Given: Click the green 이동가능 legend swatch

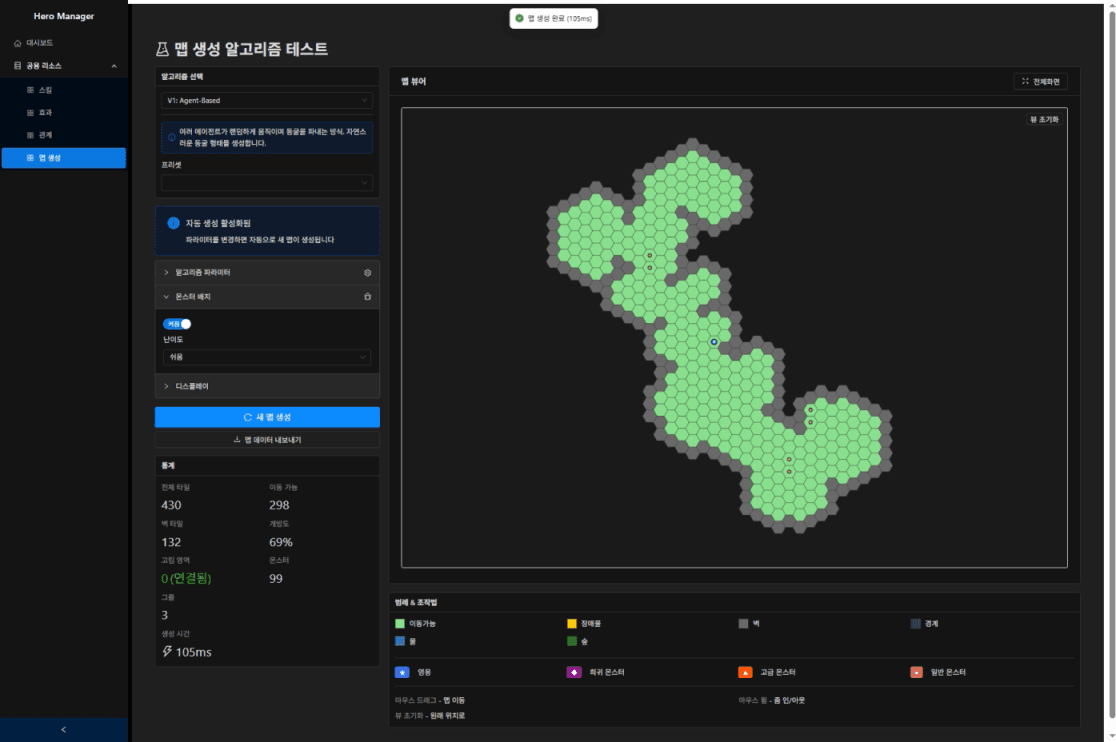Looking at the screenshot, I should 400,623.
